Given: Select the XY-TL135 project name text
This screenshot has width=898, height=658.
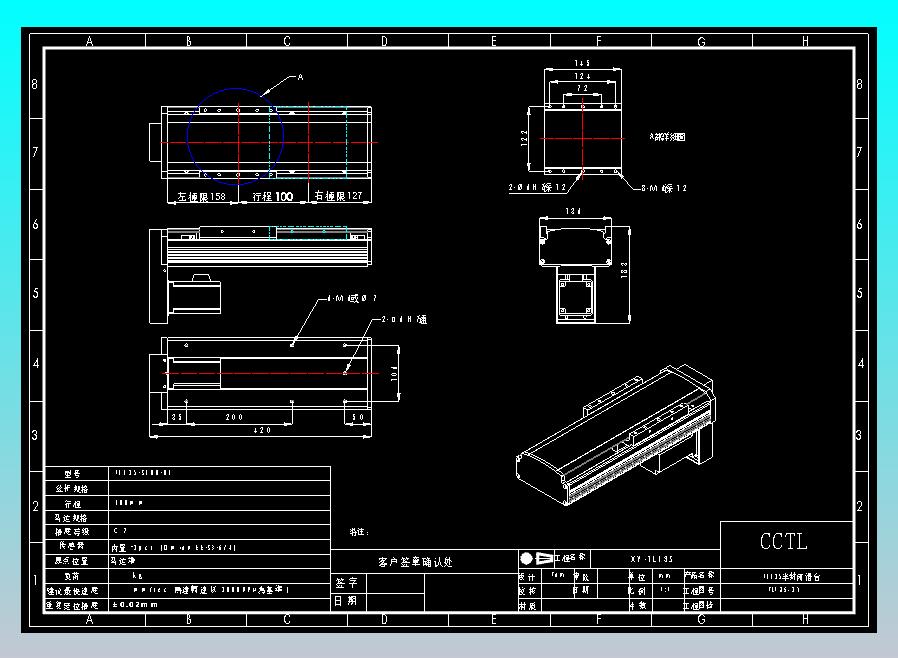Looking at the screenshot, I should [x=652, y=559].
